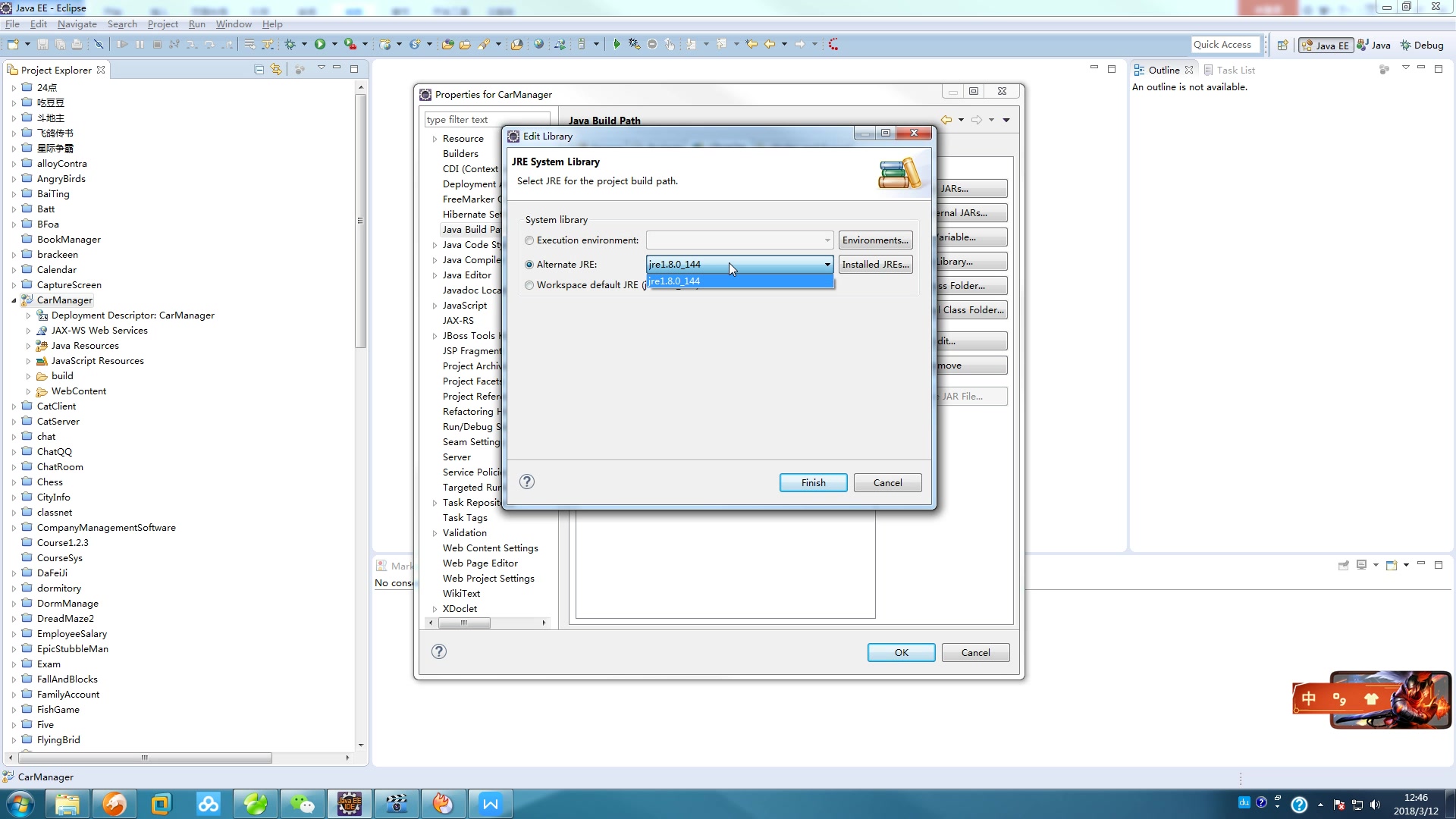Open the Project menu
This screenshot has width=1456, height=819.
[x=162, y=24]
